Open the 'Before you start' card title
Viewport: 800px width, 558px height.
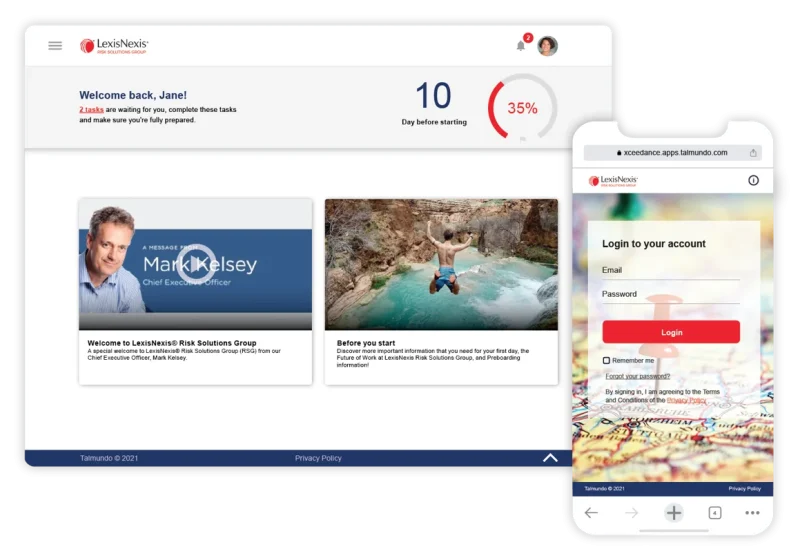[366, 343]
